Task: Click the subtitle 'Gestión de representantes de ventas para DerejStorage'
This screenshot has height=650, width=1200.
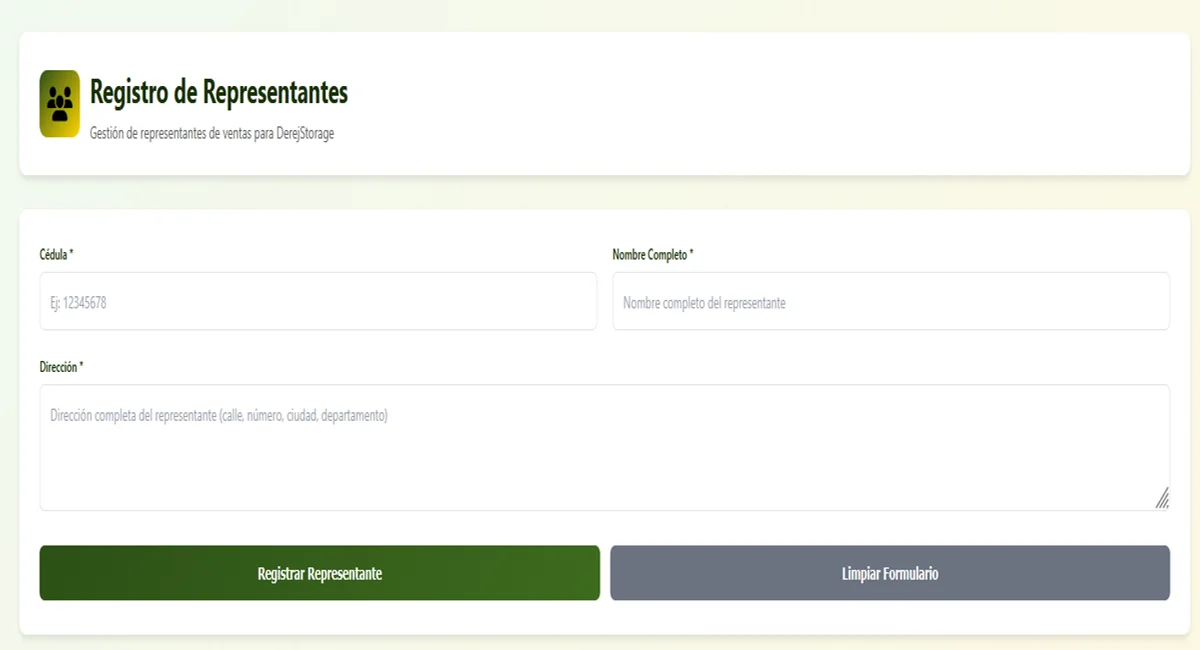Action: tap(212, 133)
